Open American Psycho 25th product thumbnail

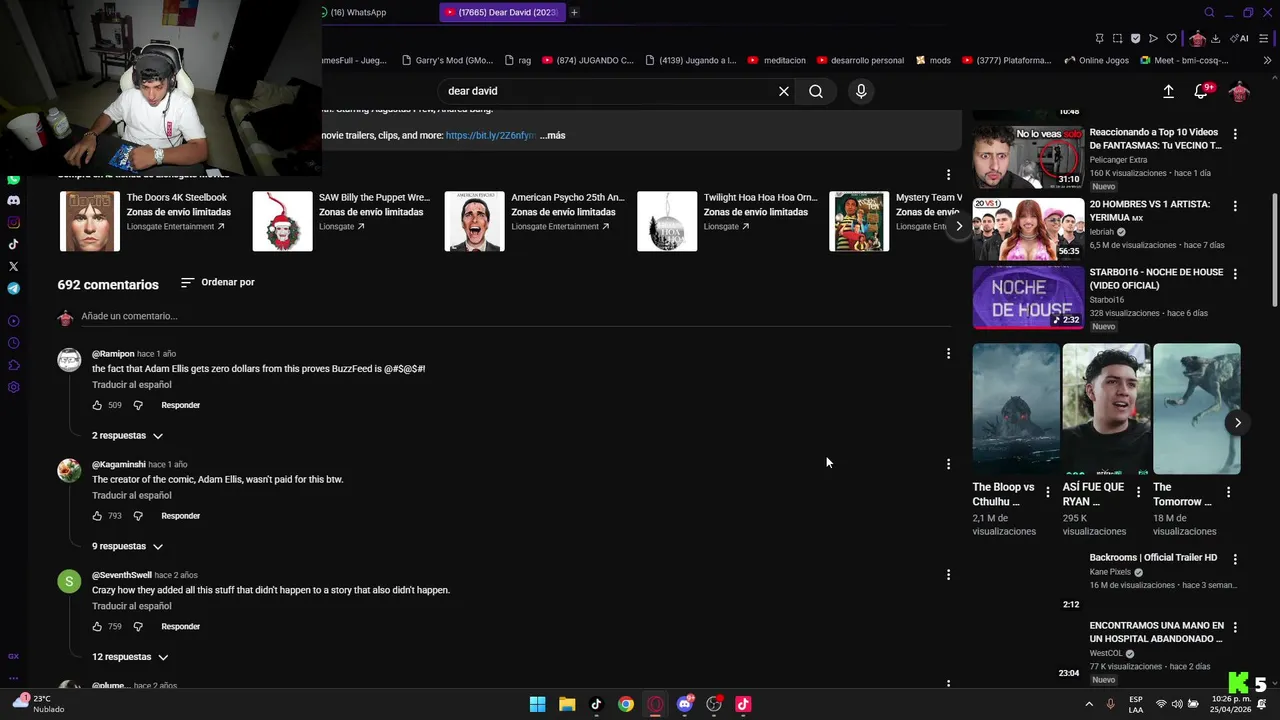(474, 221)
